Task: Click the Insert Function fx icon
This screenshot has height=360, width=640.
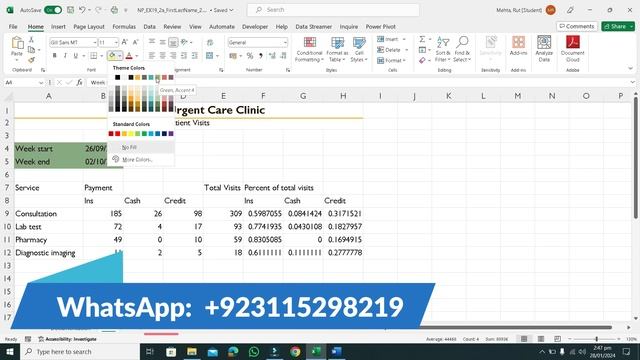Action: 79,82
